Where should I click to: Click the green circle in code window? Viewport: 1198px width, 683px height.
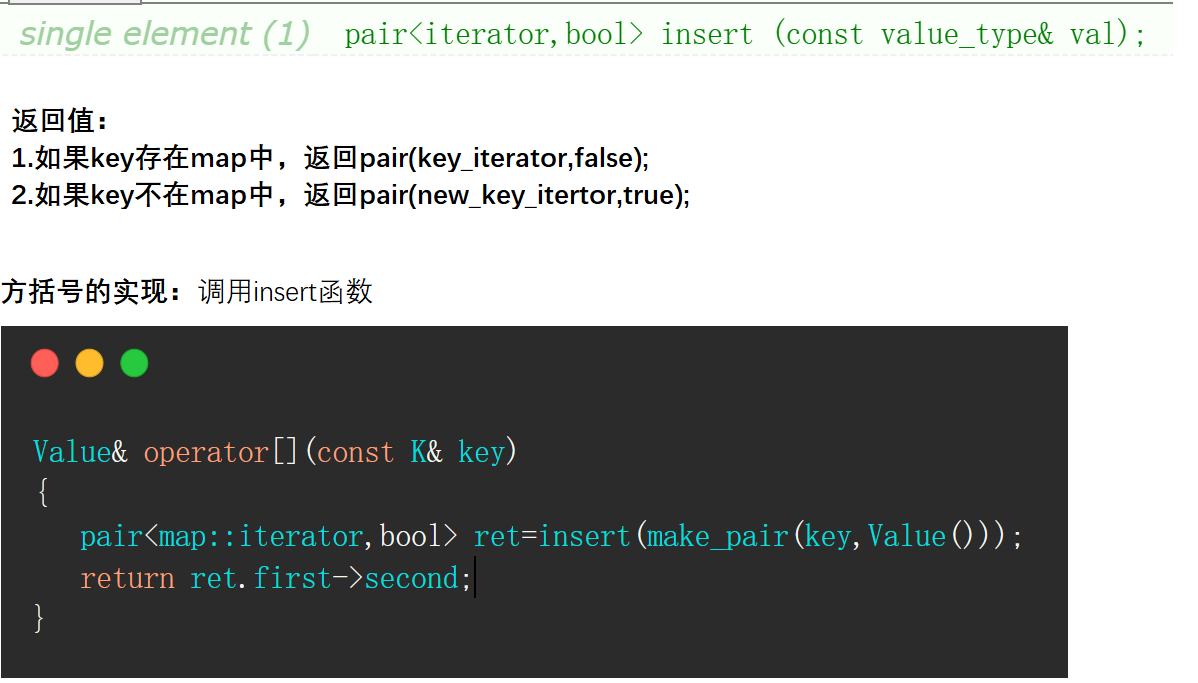coord(134,363)
